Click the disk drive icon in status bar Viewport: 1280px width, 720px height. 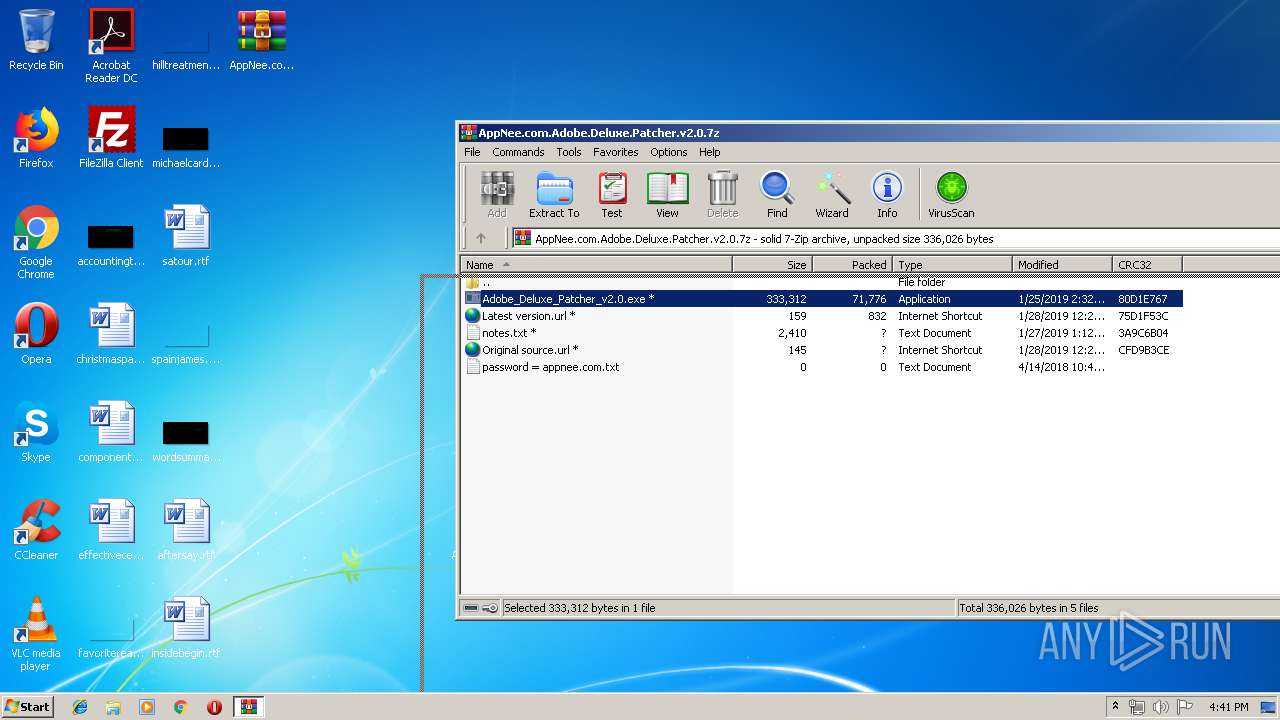[x=471, y=608]
